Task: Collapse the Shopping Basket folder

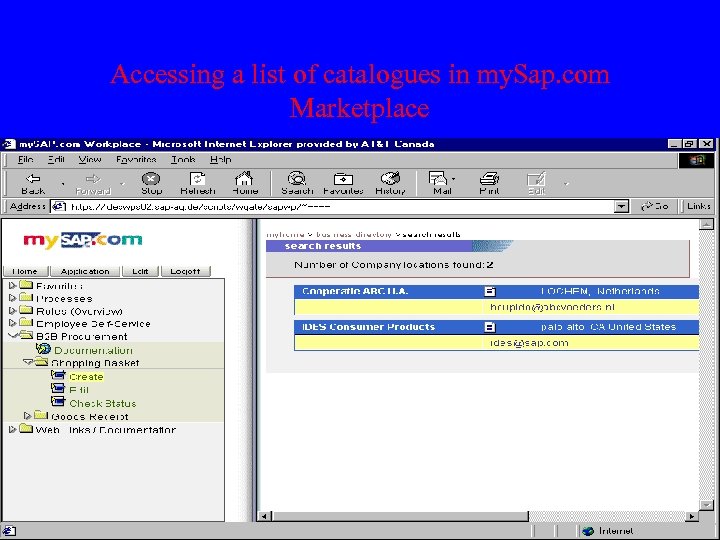Action: (28, 362)
